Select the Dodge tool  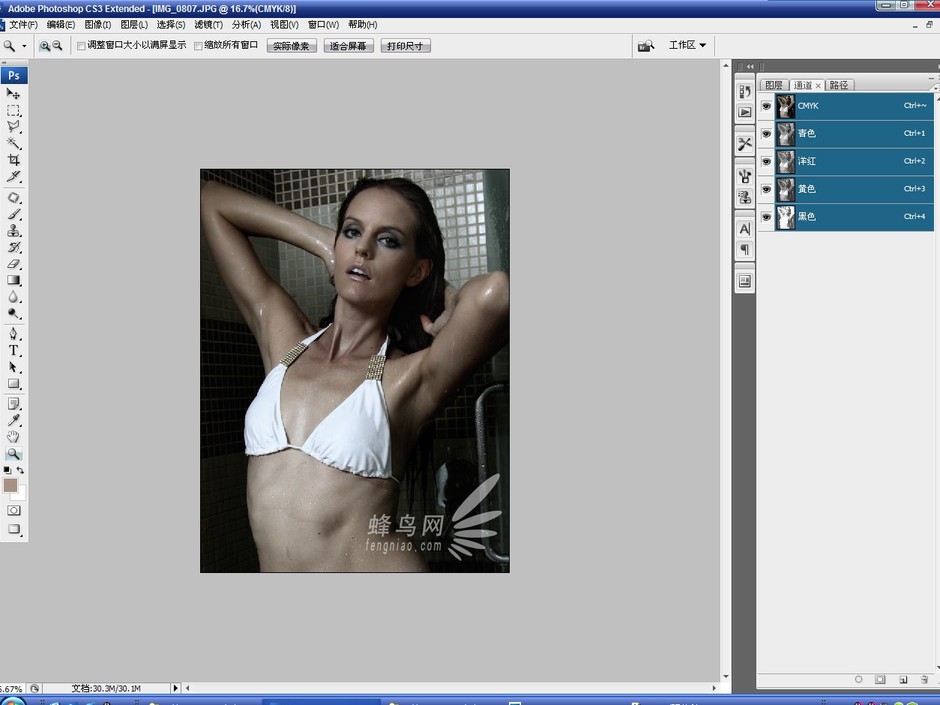tap(13, 313)
